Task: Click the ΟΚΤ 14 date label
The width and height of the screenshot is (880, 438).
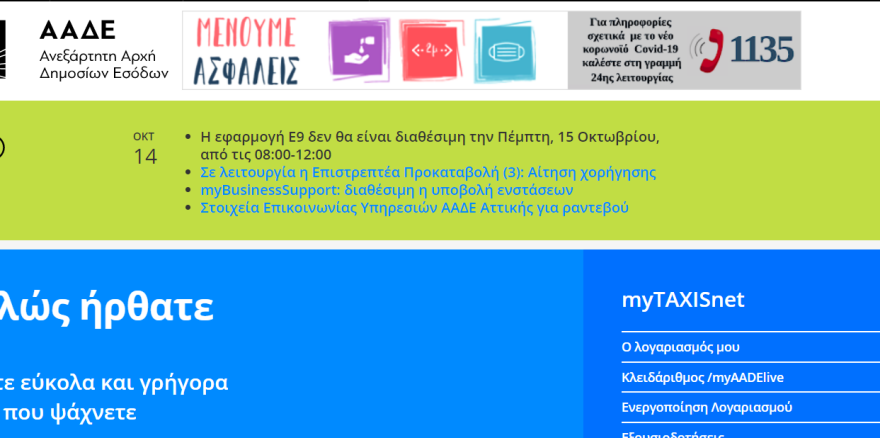Action: [x=144, y=149]
